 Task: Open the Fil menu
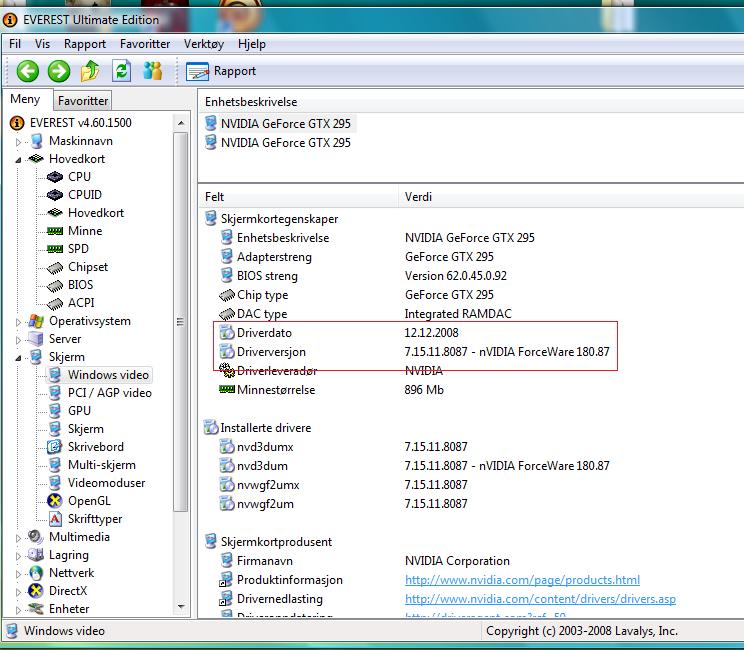15,44
